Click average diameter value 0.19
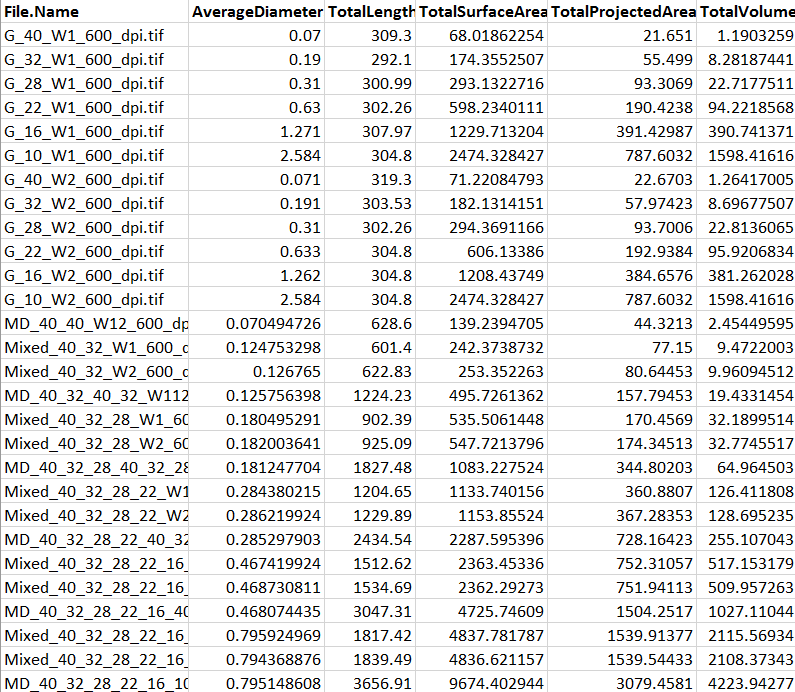 click(x=257, y=59)
